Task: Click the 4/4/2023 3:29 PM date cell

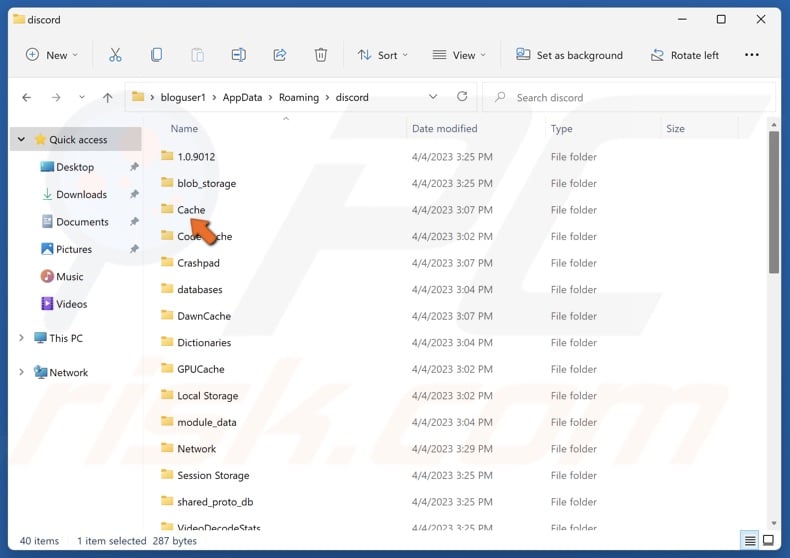Action: [452, 449]
